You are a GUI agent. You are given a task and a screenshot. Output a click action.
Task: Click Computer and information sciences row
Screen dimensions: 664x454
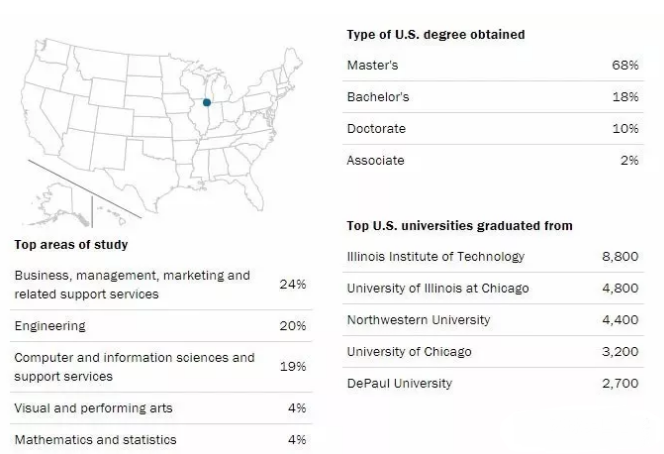tap(161, 367)
